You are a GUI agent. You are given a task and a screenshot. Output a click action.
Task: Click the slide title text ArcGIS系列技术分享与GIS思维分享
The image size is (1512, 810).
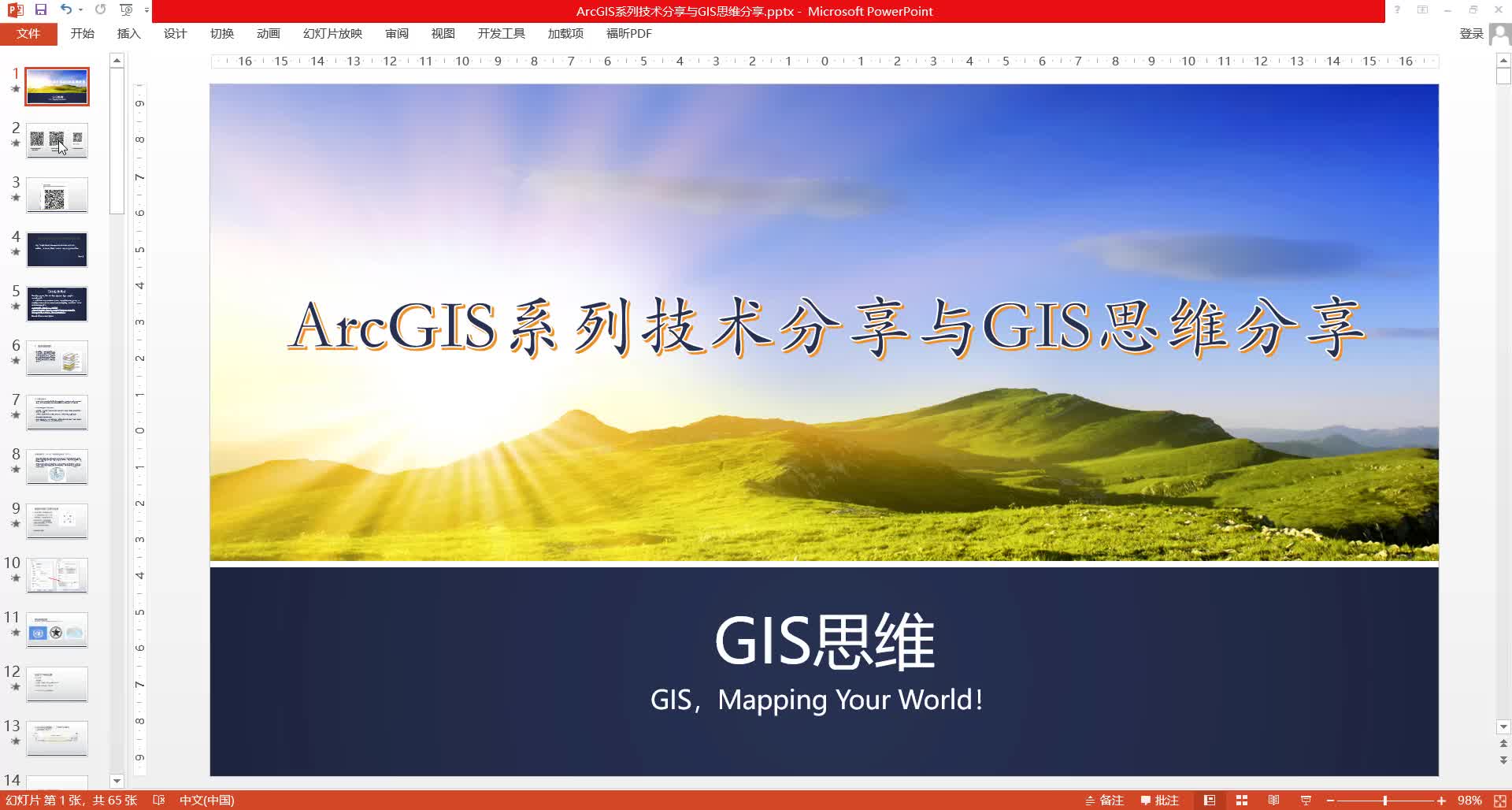825,327
